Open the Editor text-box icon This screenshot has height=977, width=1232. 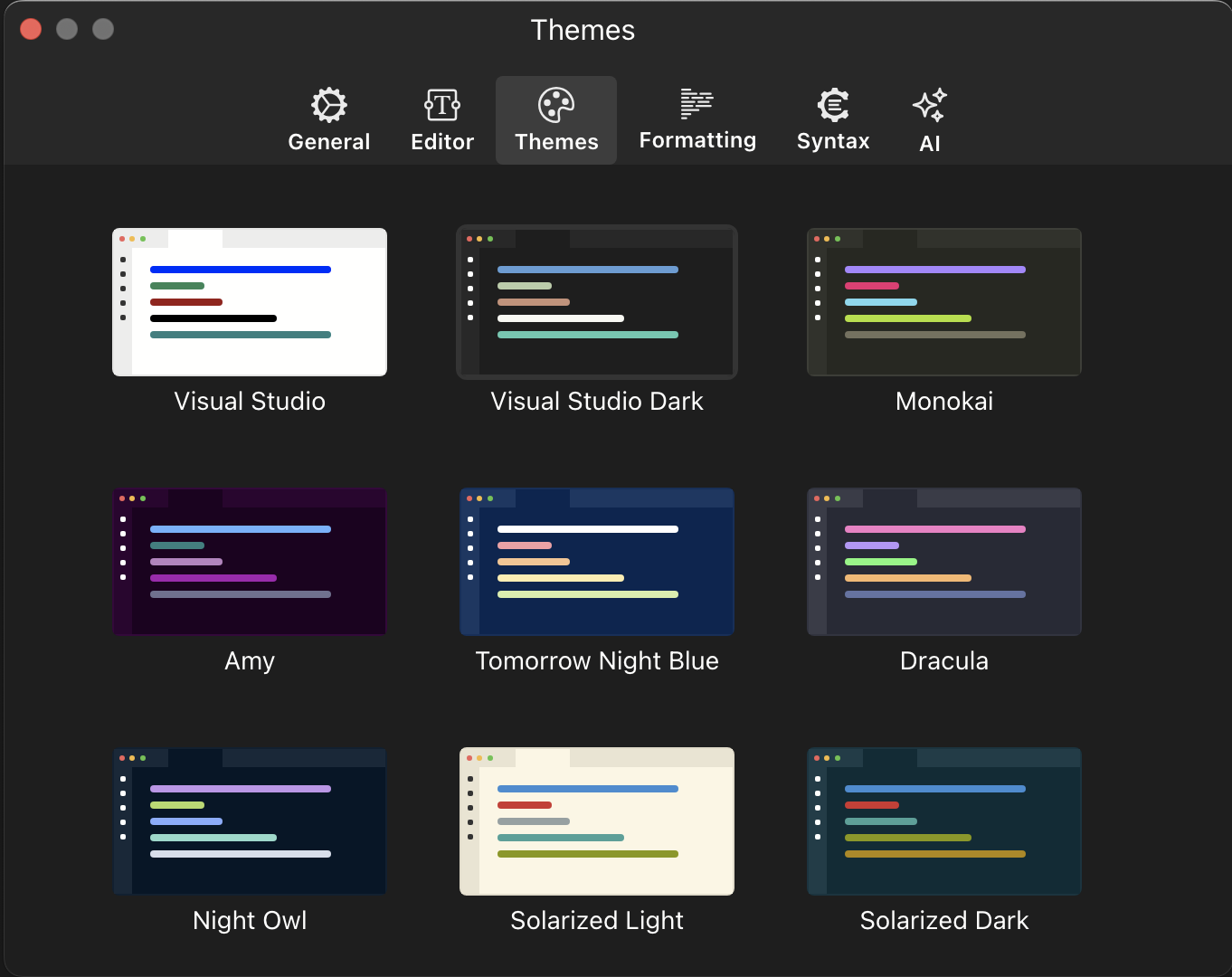pyautogui.click(x=442, y=105)
